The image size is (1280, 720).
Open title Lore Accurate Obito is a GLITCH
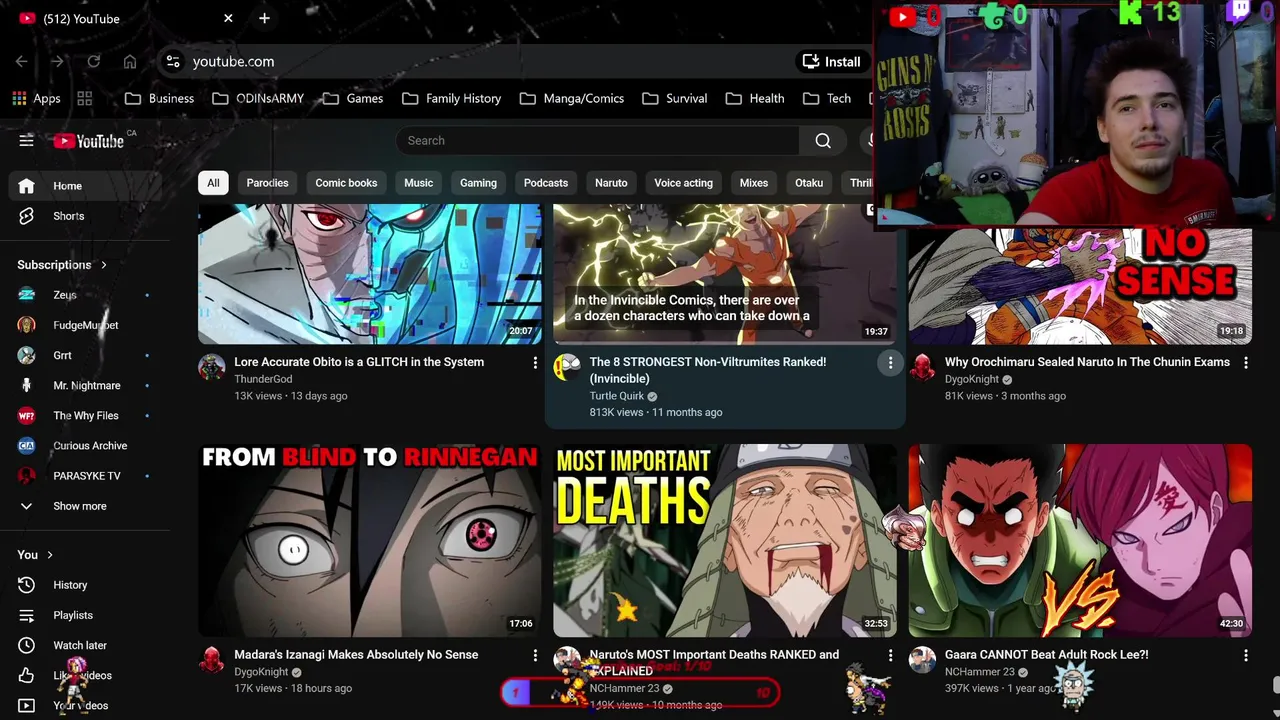pyautogui.click(x=359, y=362)
